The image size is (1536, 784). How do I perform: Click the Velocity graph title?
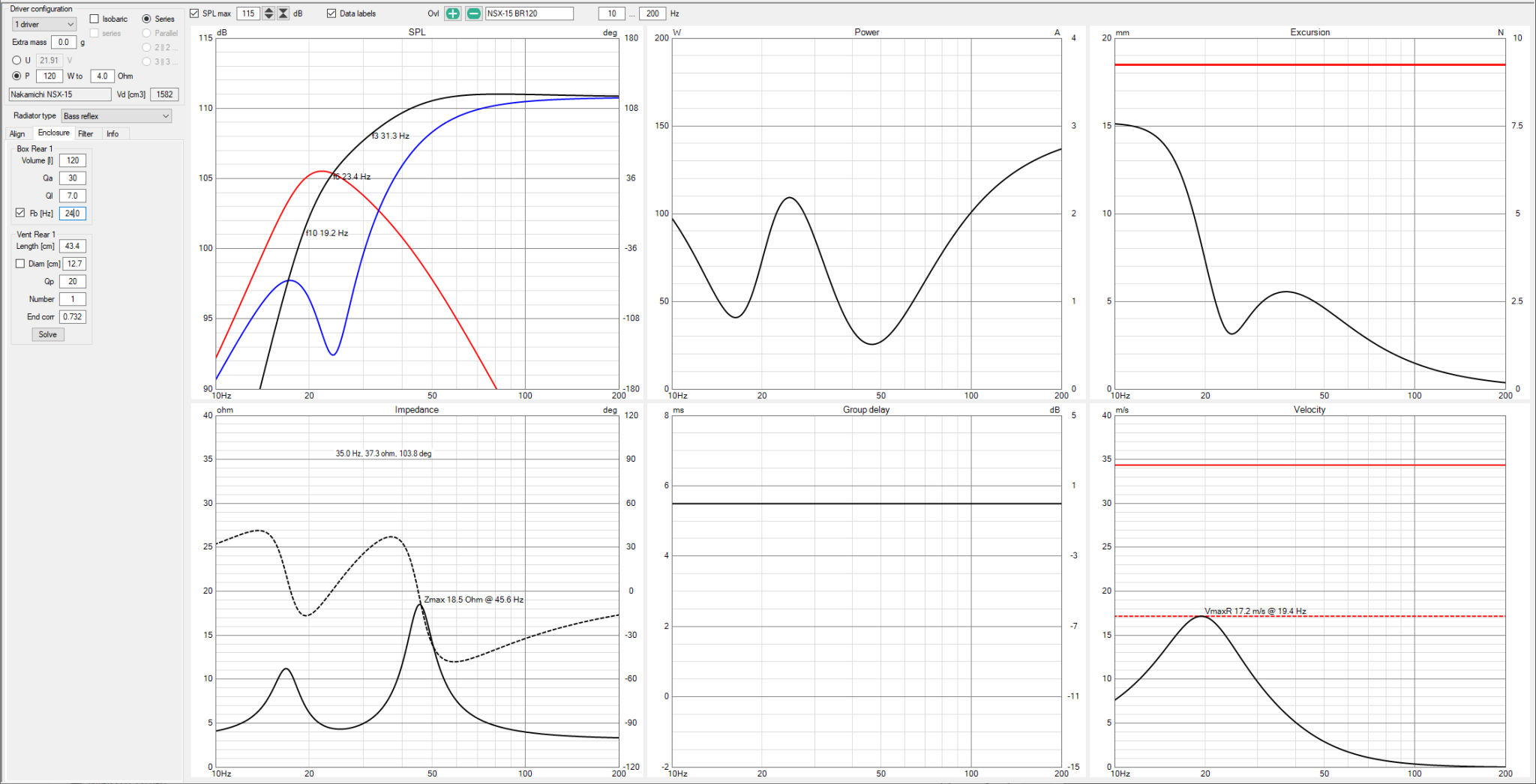(1309, 410)
